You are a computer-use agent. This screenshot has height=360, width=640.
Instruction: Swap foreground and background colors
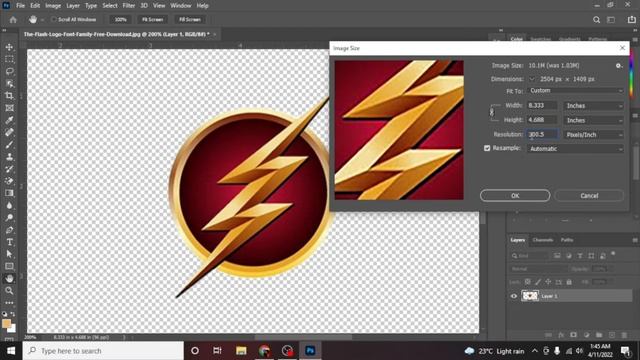click(x=13, y=314)
